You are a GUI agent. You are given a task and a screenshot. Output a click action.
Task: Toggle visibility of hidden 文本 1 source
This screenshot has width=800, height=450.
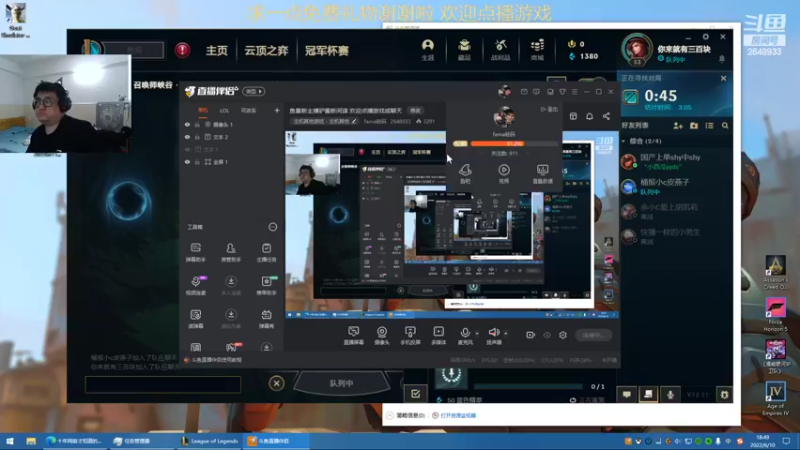[x=187, y=149]
